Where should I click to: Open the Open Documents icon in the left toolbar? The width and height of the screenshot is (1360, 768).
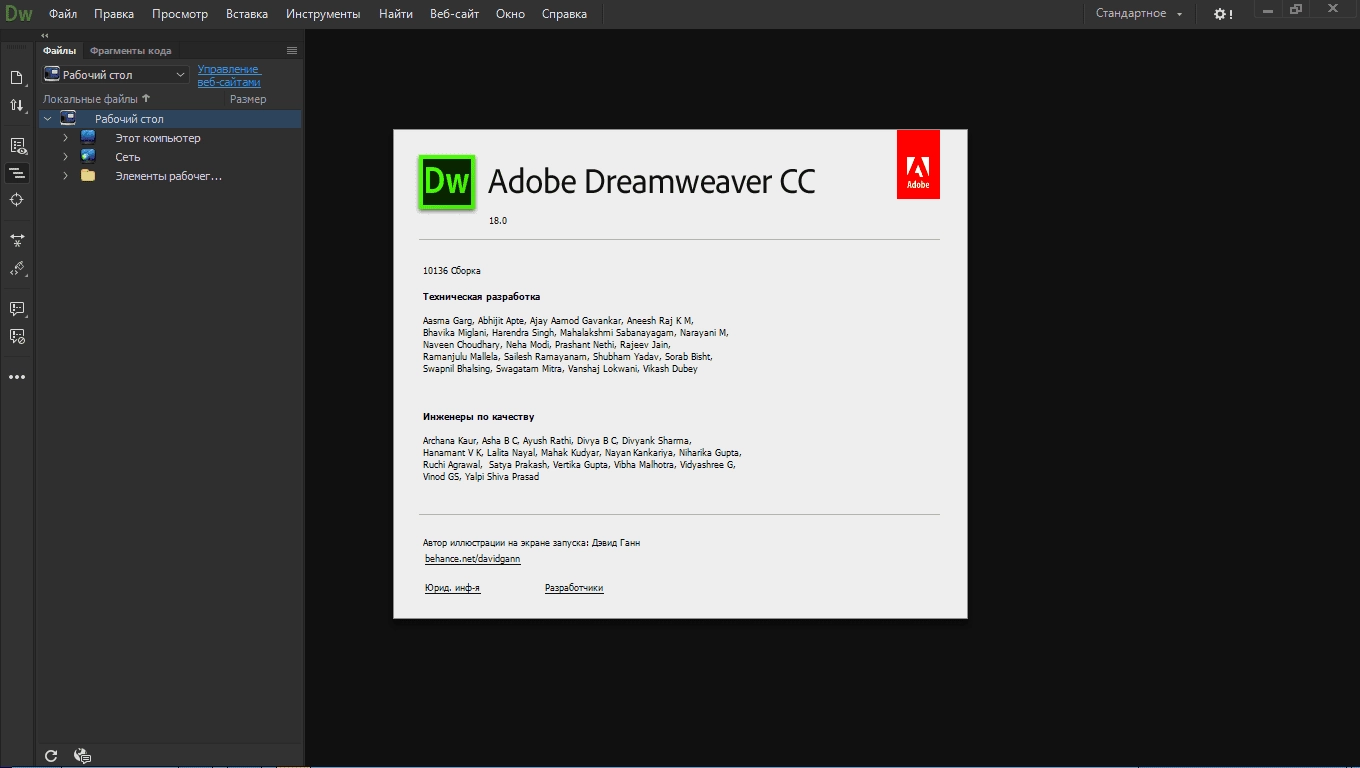coord(17,78)
